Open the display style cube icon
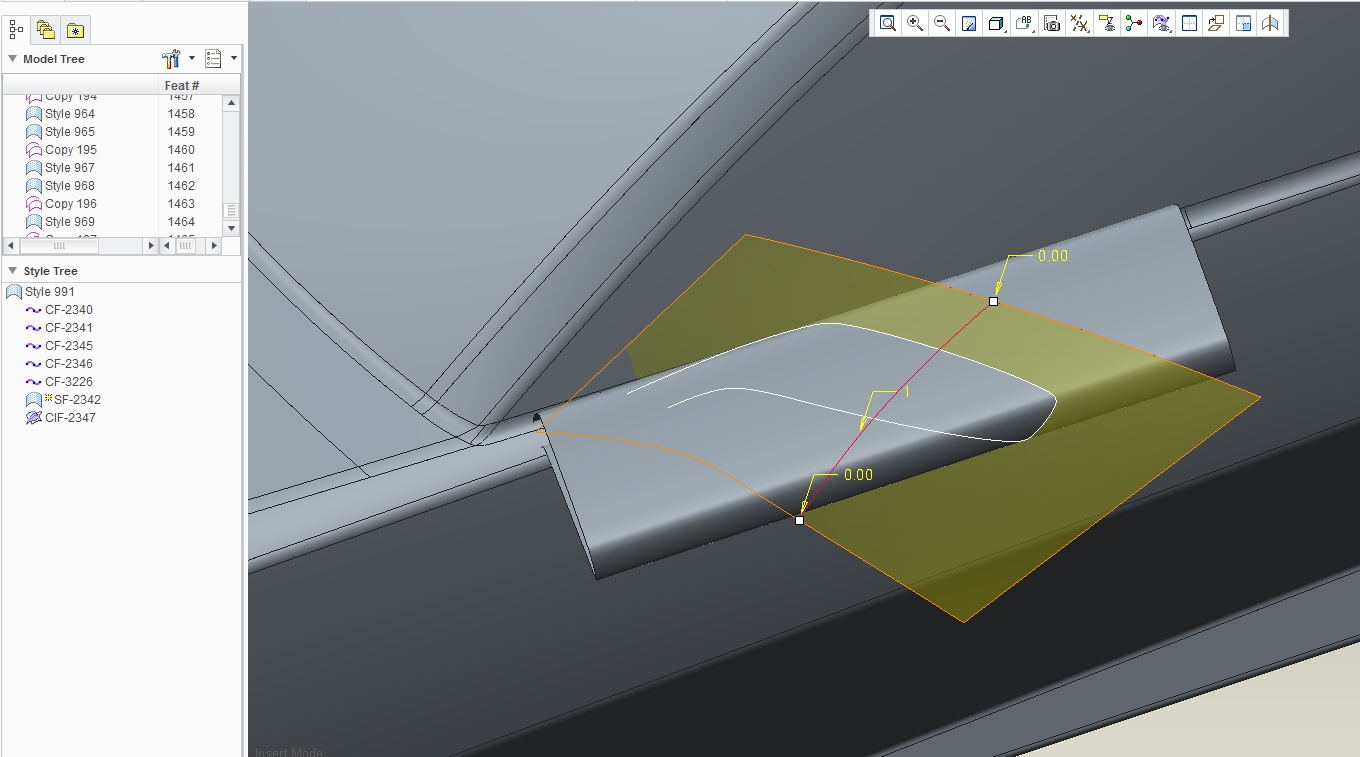The width and height of the screenshot is (1360, 757). (x=996, y=24)
